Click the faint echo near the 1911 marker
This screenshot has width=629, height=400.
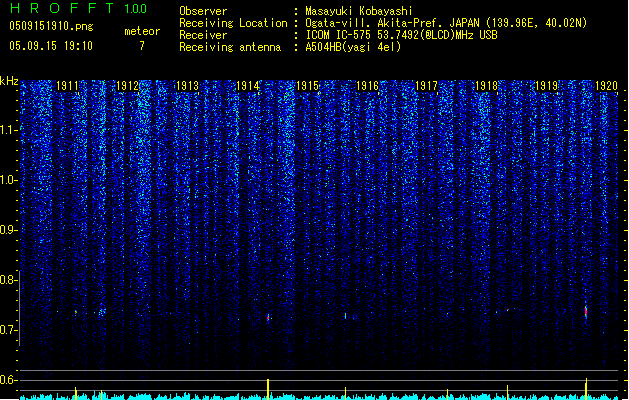(75, 312)
